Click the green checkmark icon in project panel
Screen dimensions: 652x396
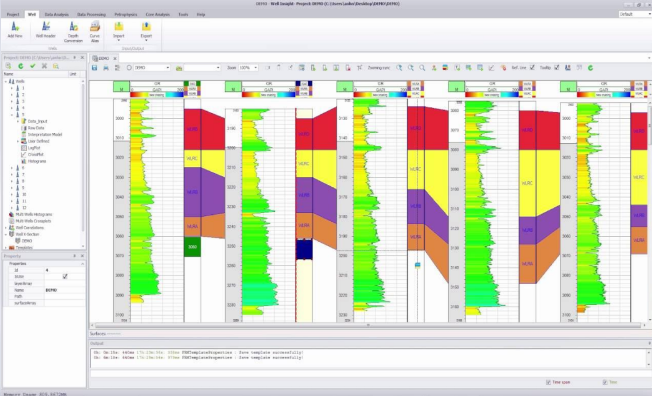pyautogui.click(x=32, y=66)
